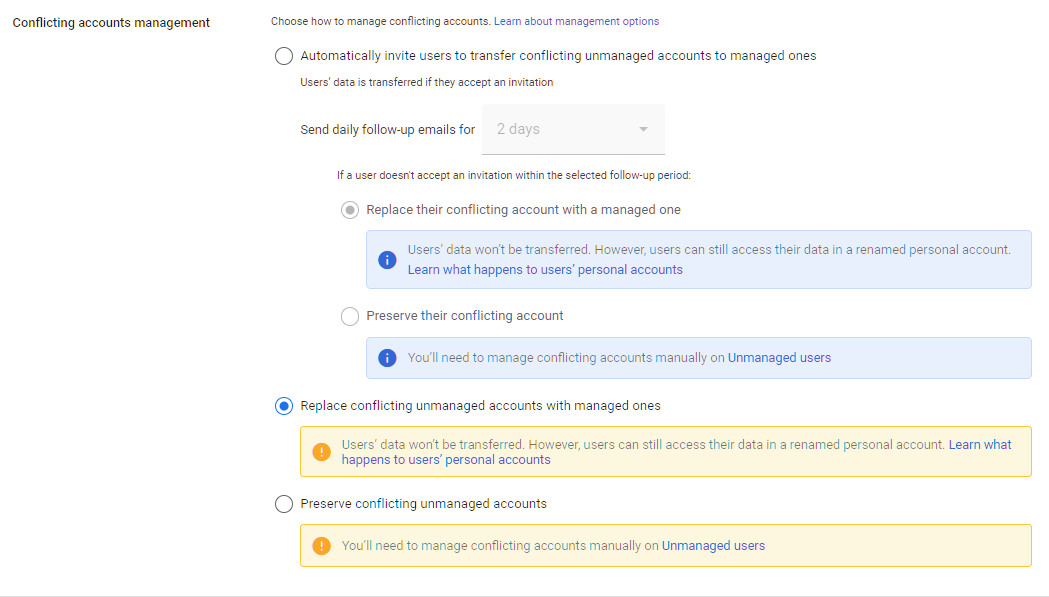Click the Conflicting accounts management heading
Screen dimensions: 1049x597
click(110, 22)
